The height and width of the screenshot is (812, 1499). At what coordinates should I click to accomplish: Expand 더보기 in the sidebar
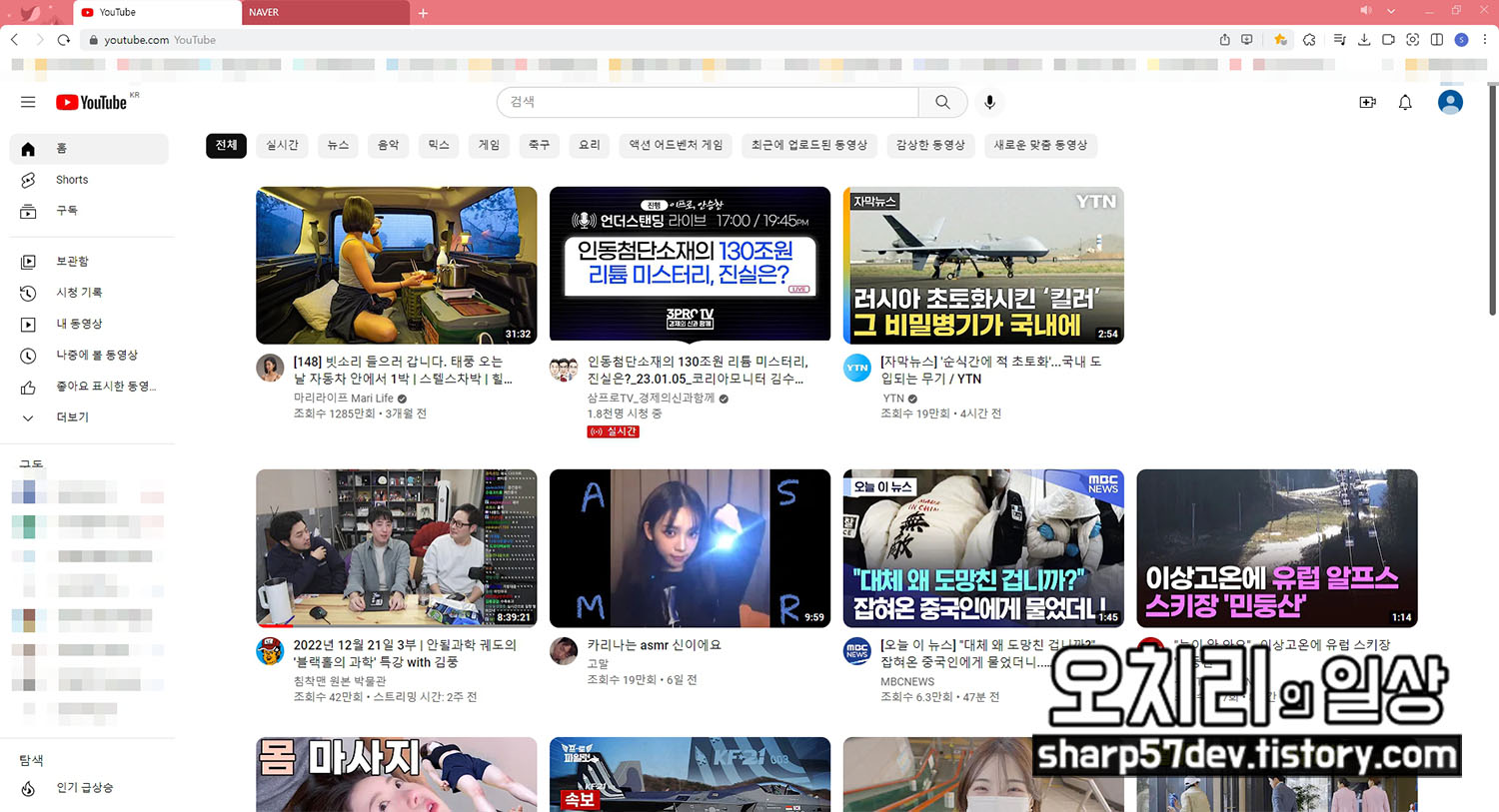point(89,417)
